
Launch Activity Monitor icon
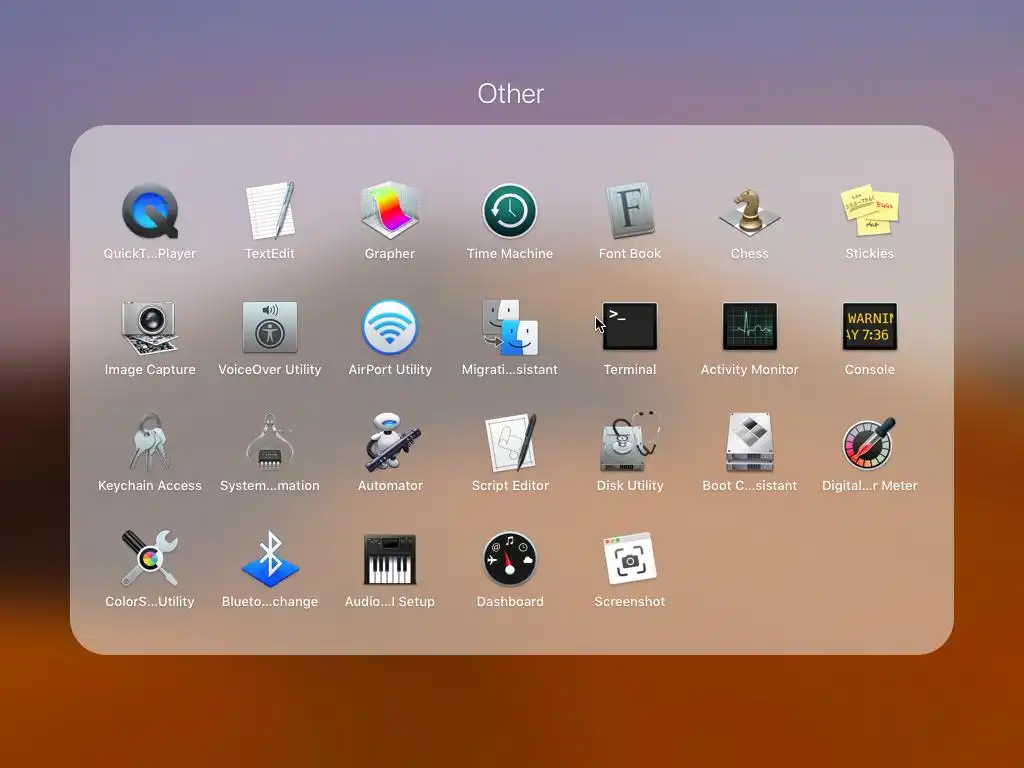pyautogui.click(x=750, y=327)
